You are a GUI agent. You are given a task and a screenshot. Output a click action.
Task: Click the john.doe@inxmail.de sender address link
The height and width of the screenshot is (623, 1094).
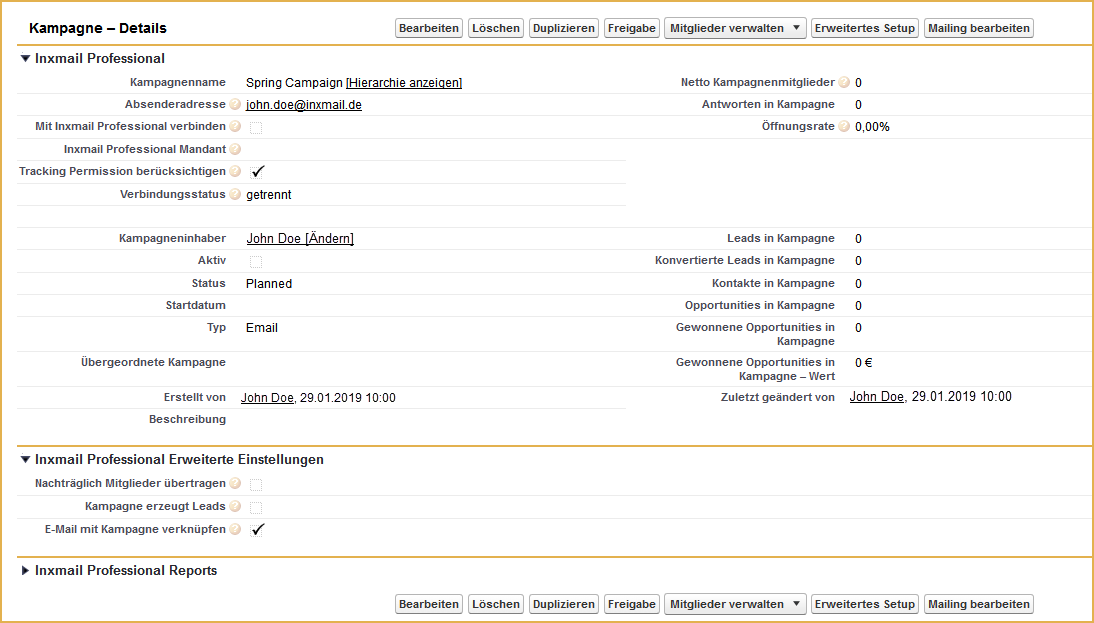pos(304,105)
